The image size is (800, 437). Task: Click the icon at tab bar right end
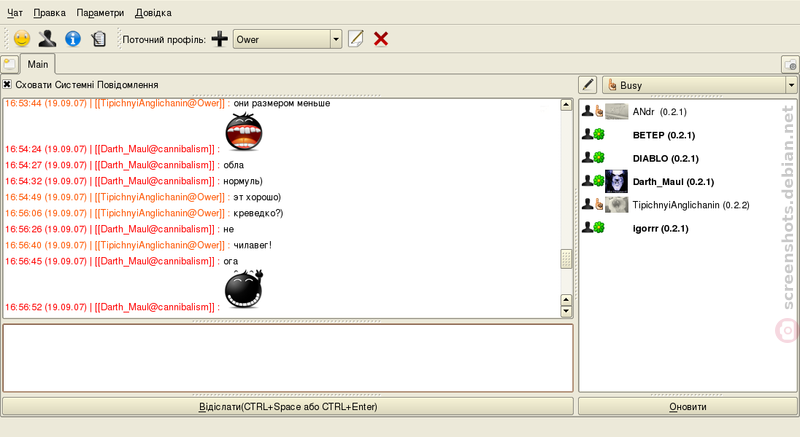pos(790,65)
